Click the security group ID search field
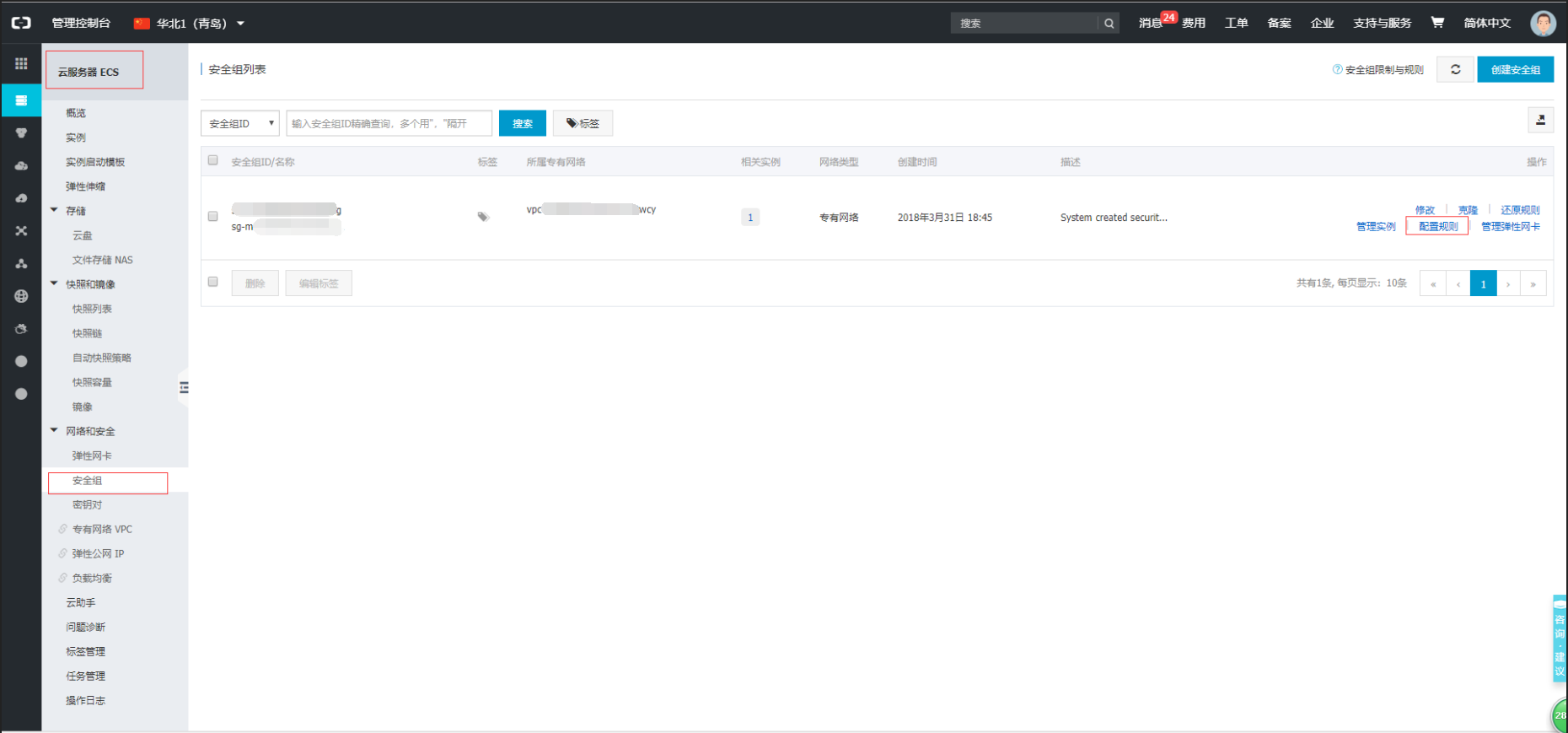 [x=389, y=123]
